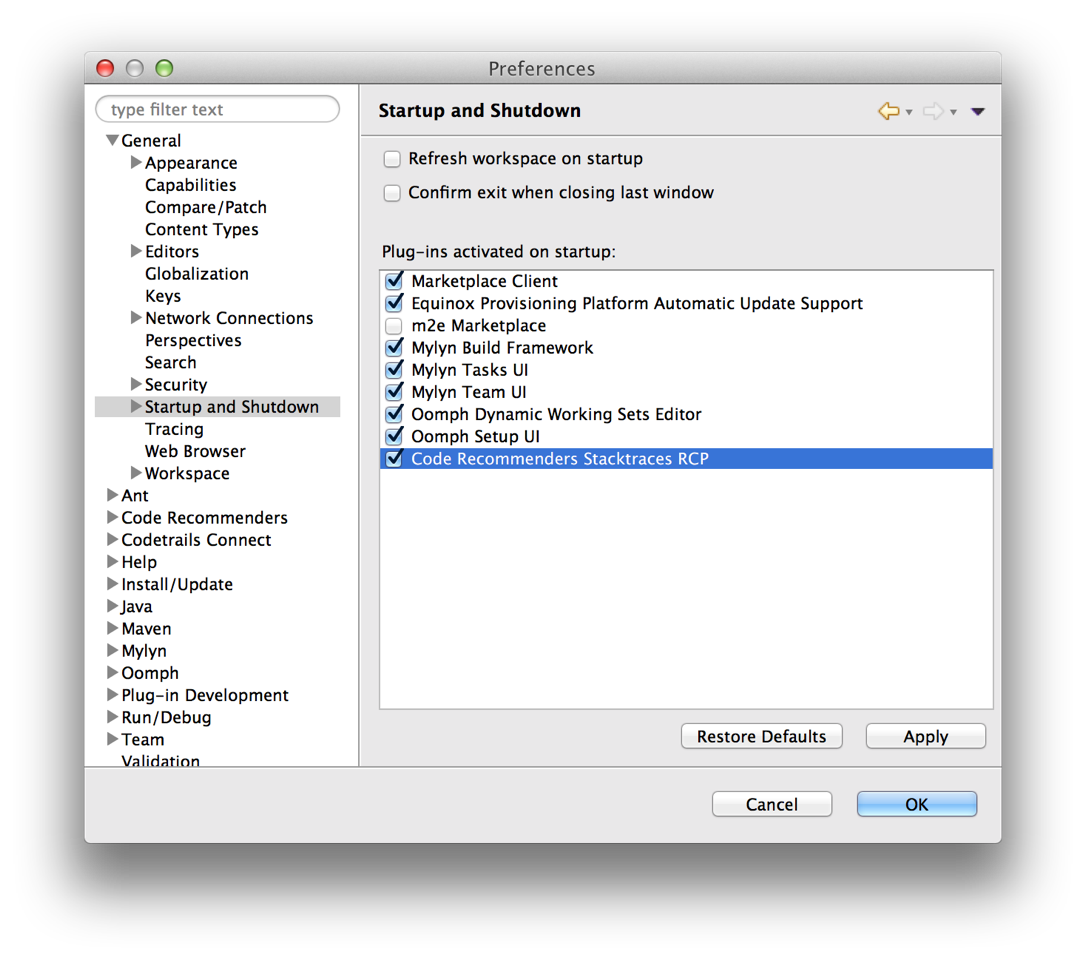Expand the Security node
Image resolution: width=1086 pixels, height=960 pixels.
(x=136, y=384)
